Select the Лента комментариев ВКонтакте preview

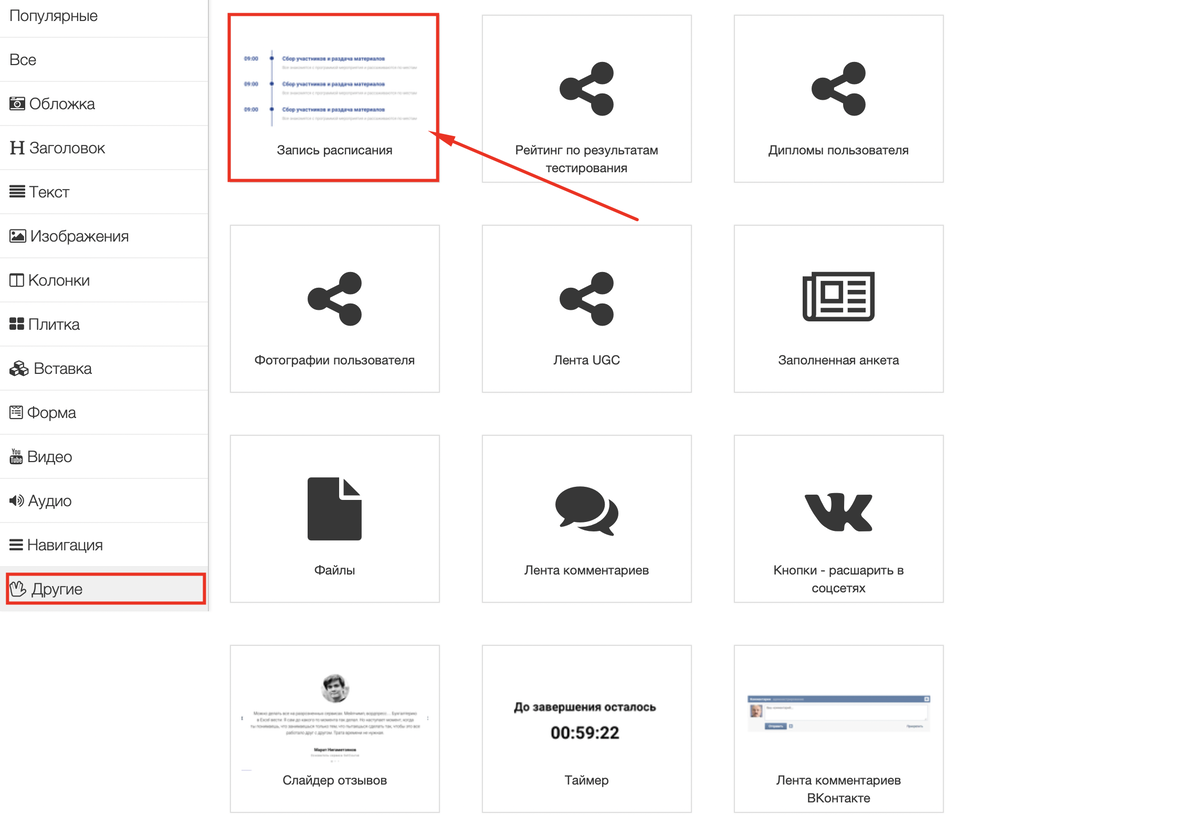tap(838, 714)
